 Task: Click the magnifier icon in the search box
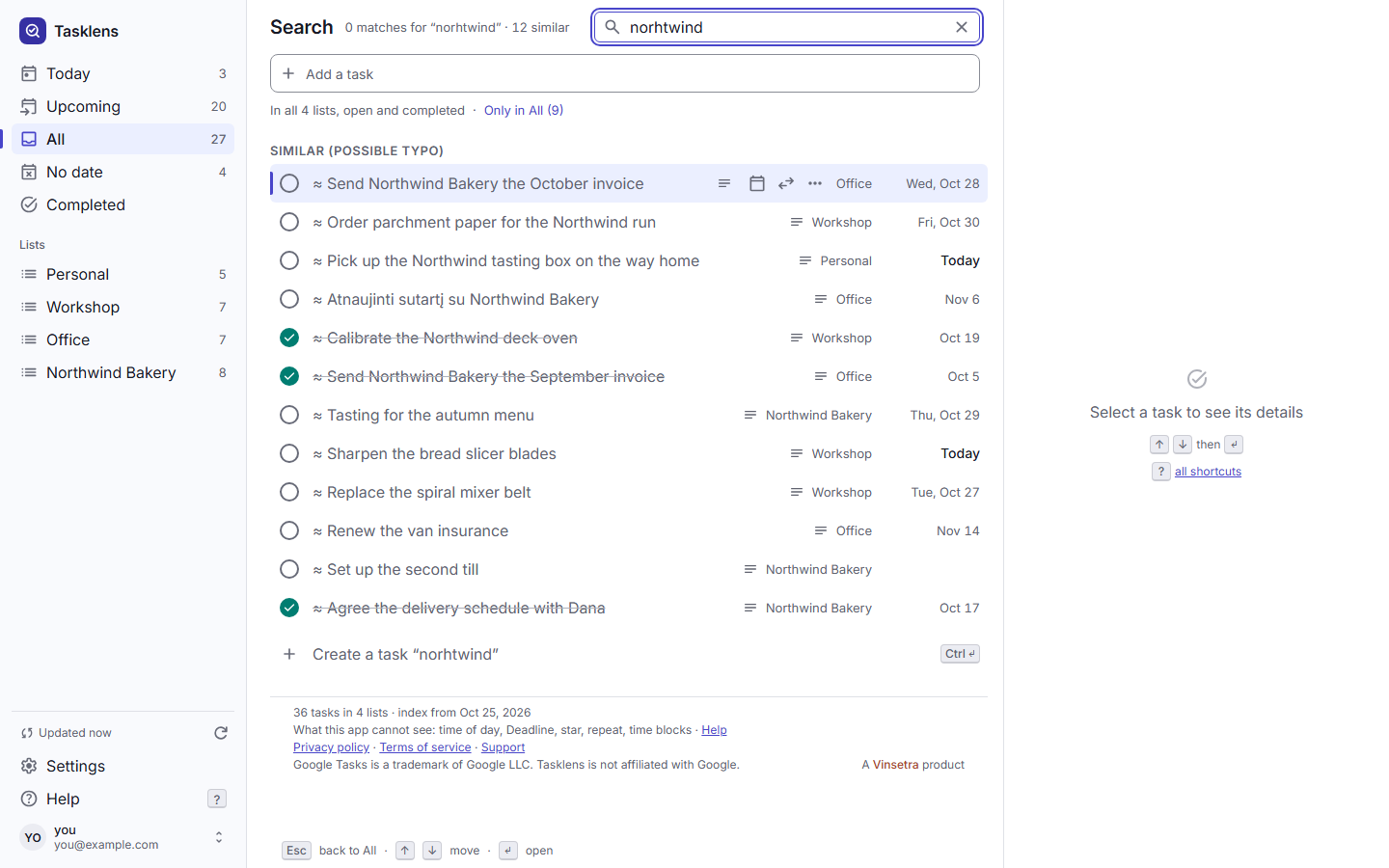(x=613, y=27)
